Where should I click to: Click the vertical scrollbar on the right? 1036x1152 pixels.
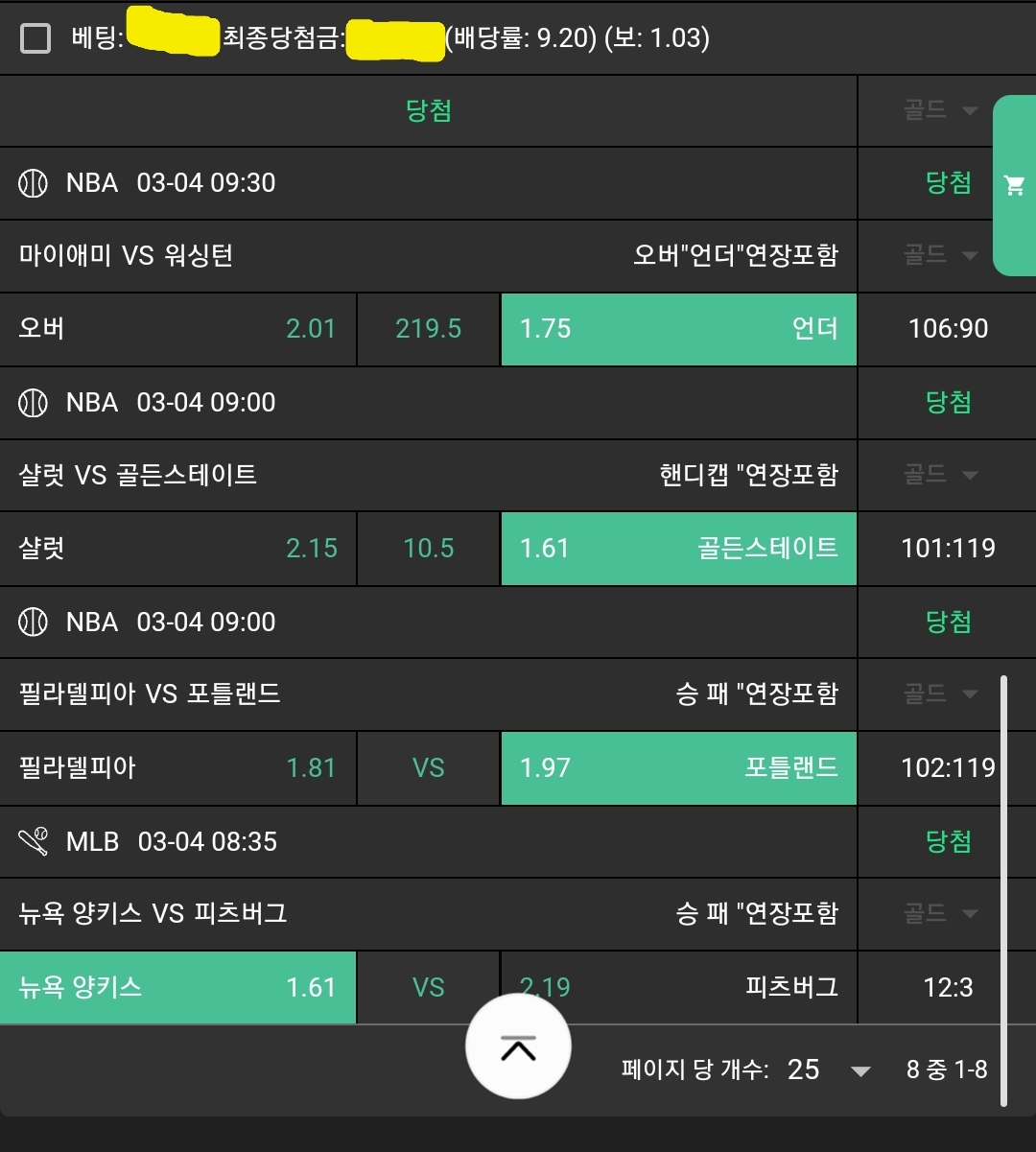1003,892
